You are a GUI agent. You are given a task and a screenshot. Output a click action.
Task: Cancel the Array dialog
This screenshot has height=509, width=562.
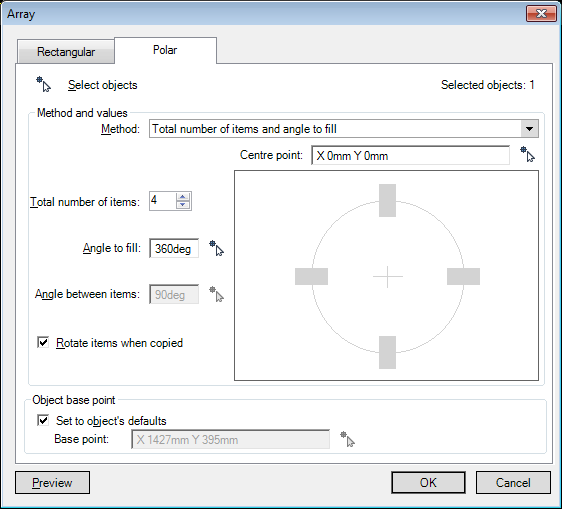[513, 483]
